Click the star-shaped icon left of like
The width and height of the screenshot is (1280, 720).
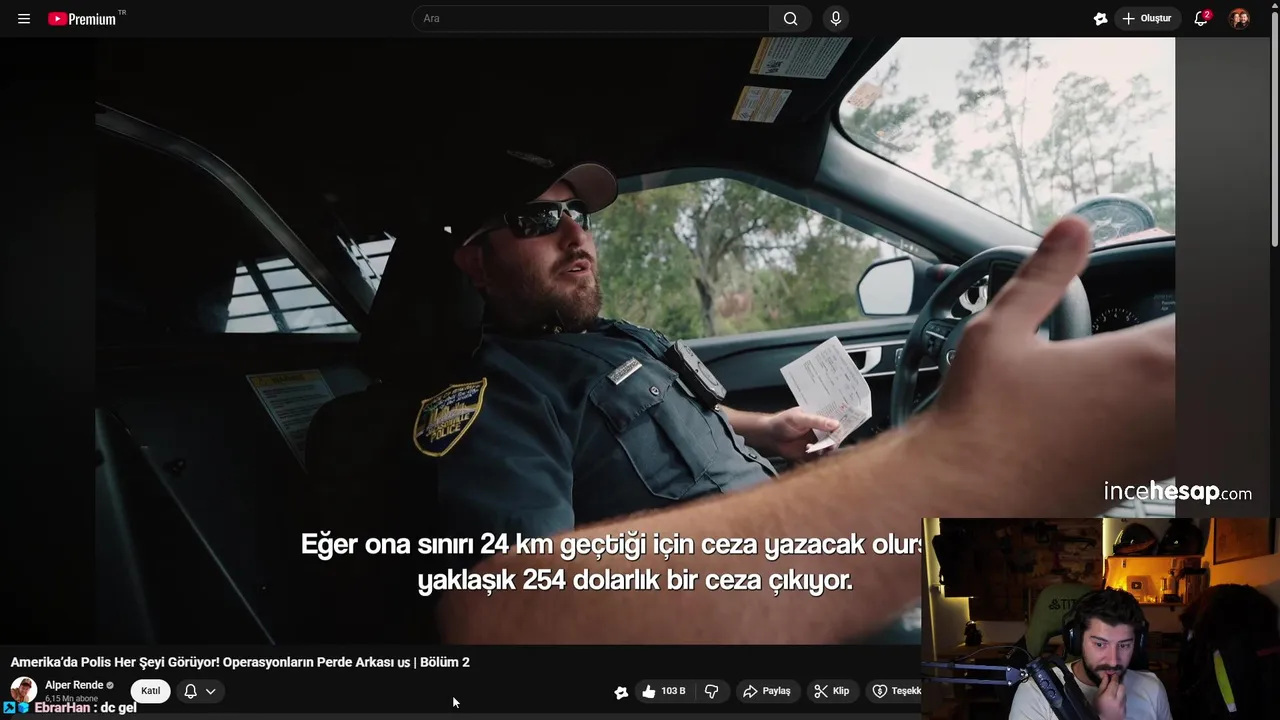[x=621, y=692]
